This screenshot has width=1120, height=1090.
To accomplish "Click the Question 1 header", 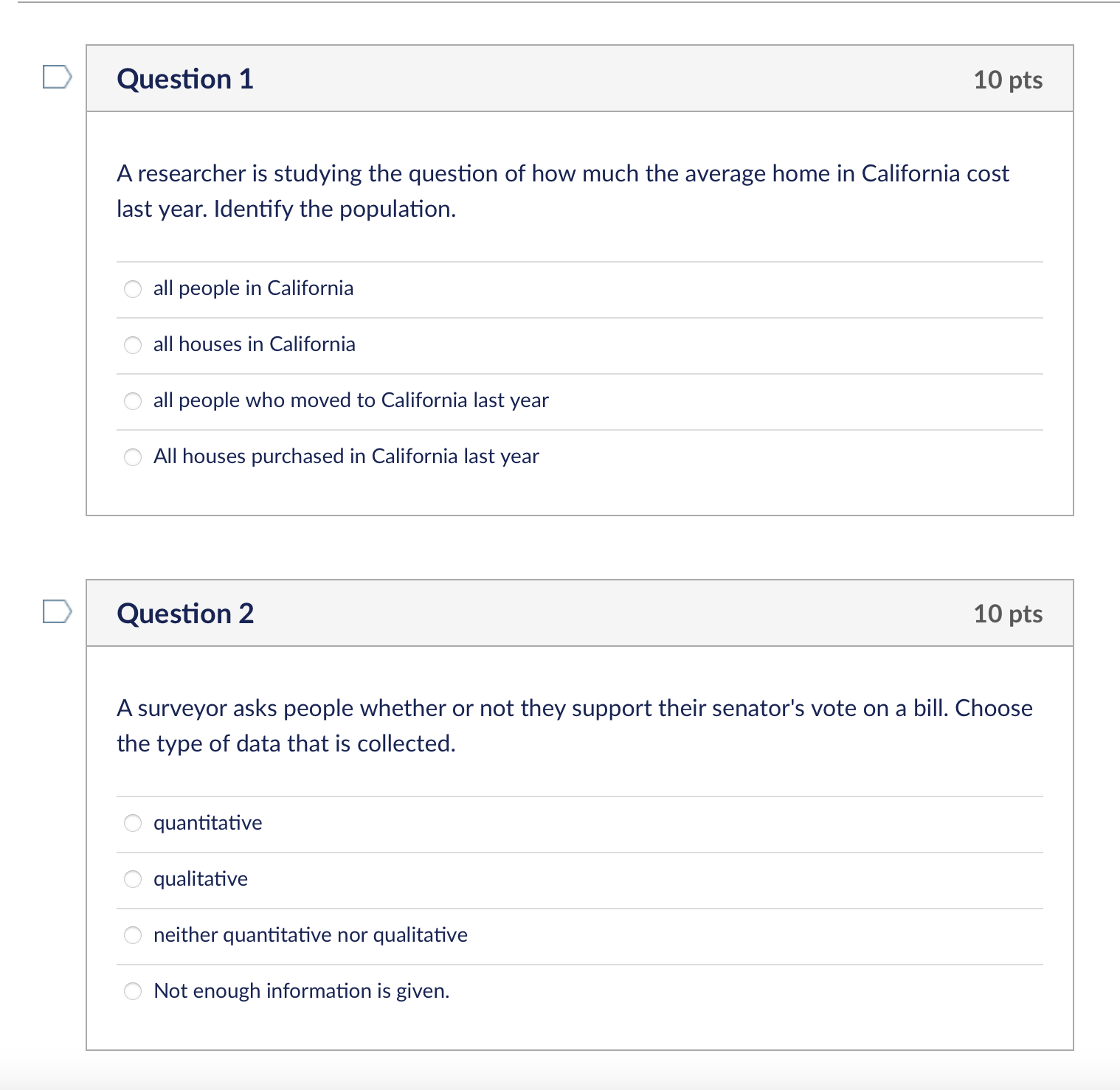I will pos(185,79).
